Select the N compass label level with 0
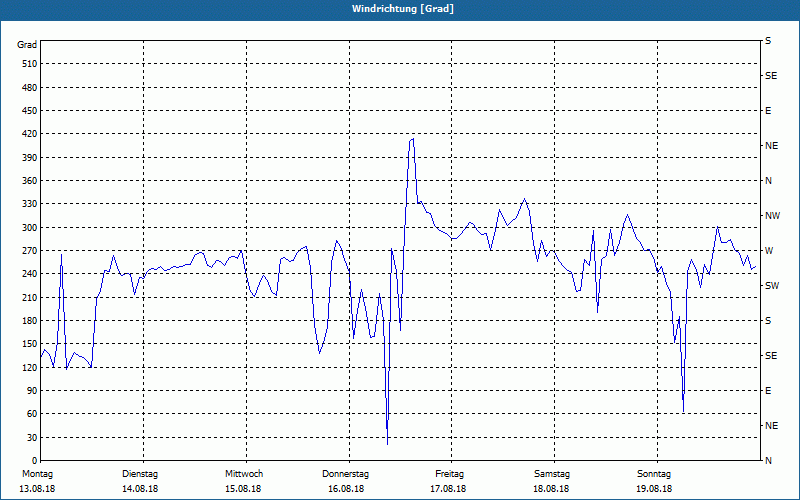Viewport: 800px width, 500px height. click(x=768, y=461)
